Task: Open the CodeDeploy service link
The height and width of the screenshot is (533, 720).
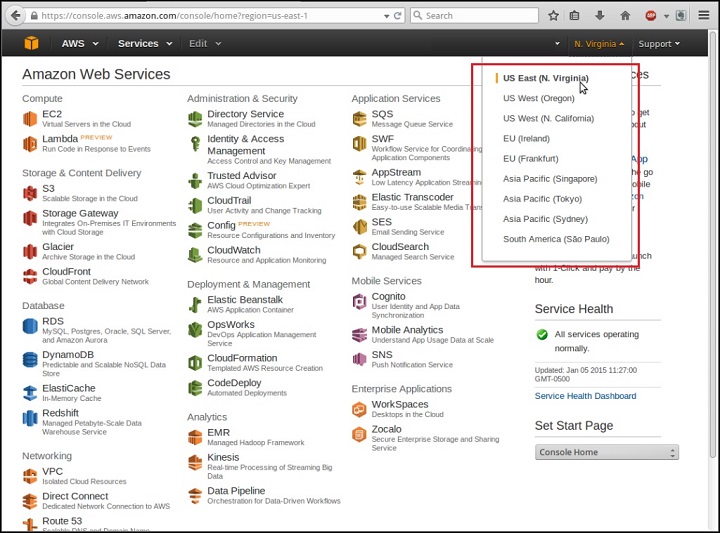Action: (234, 383)
